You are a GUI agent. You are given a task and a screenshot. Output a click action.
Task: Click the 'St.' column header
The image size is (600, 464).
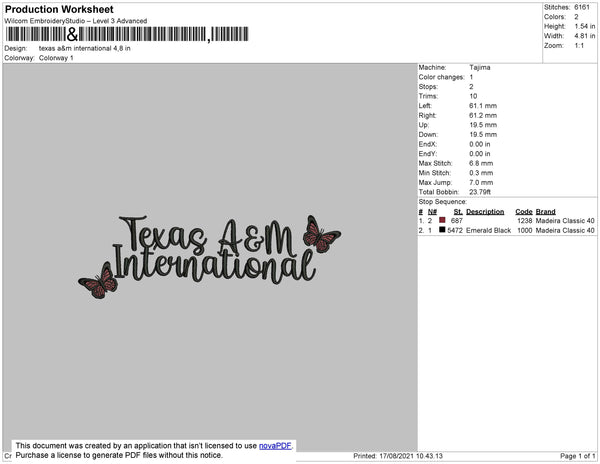(458, 212)
